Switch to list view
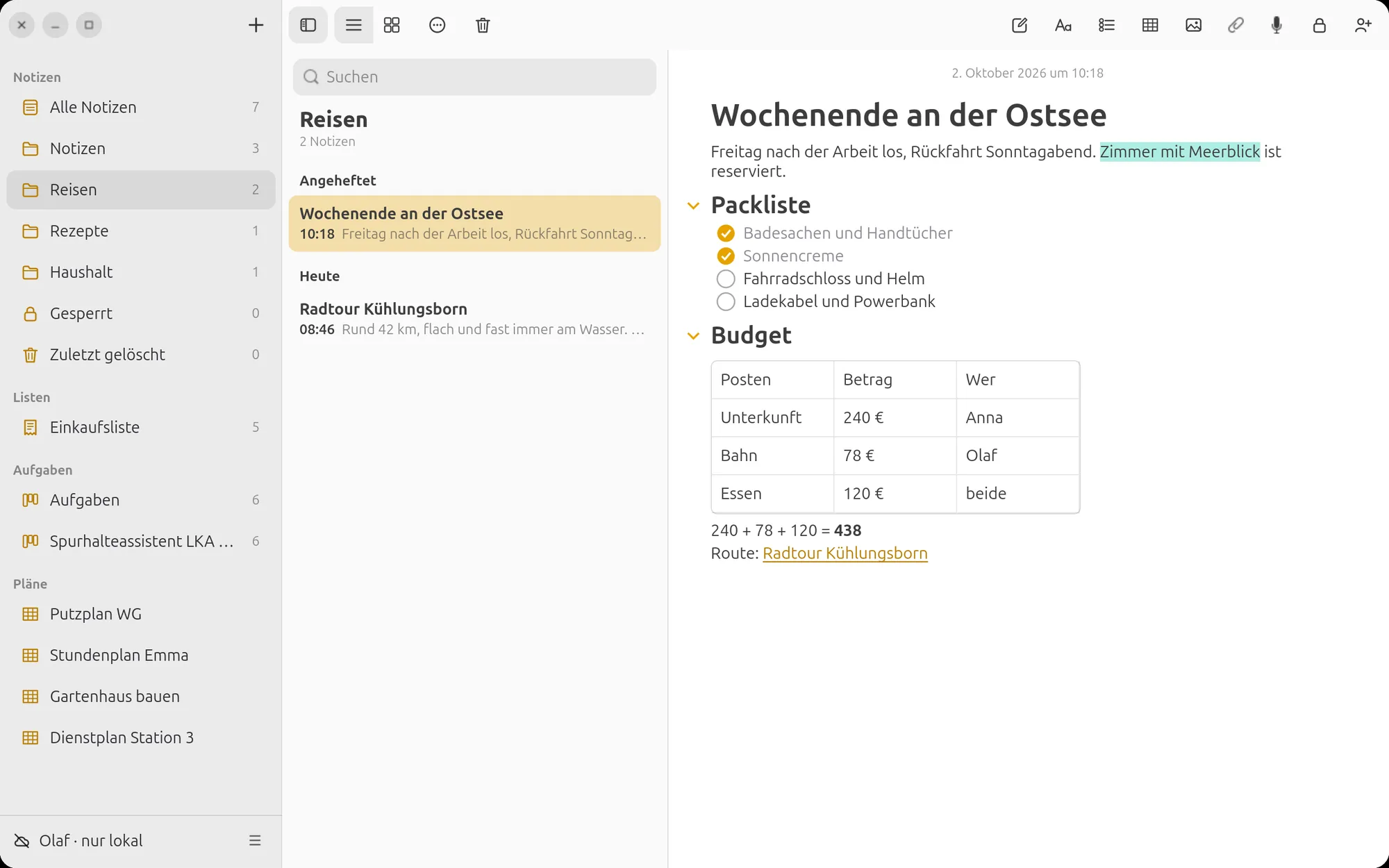Viewport: 1389px width, 868px height. click(354, 26)
